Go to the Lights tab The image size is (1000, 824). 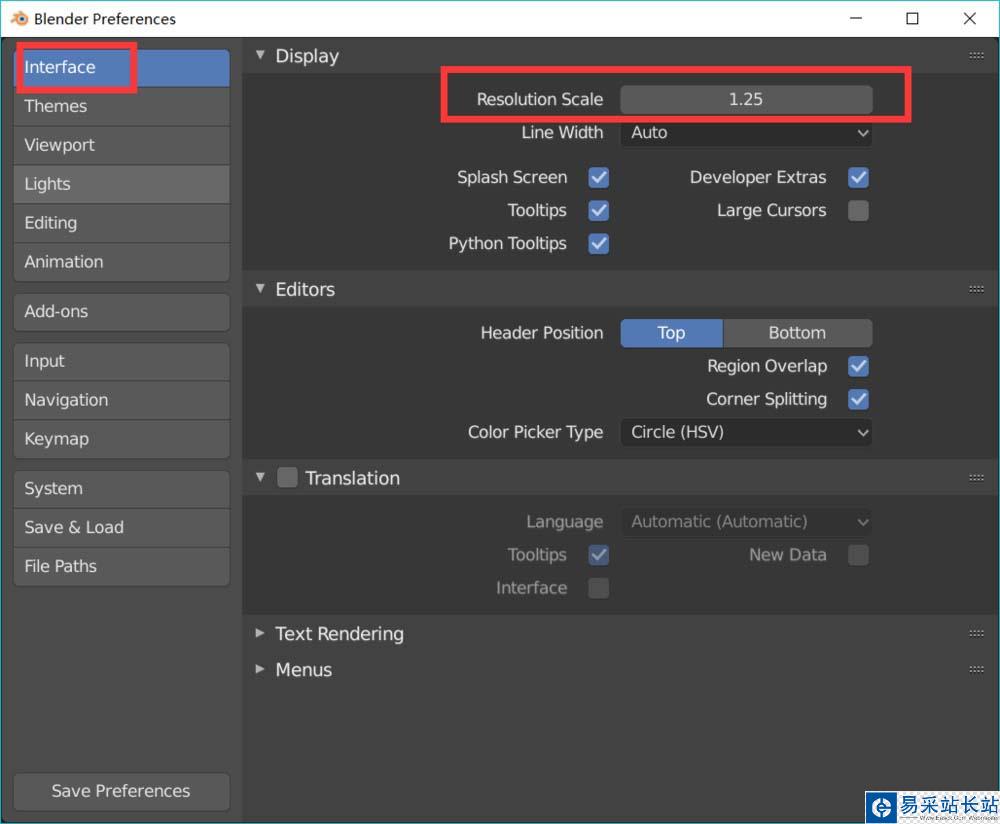click(x=121, y=184)
